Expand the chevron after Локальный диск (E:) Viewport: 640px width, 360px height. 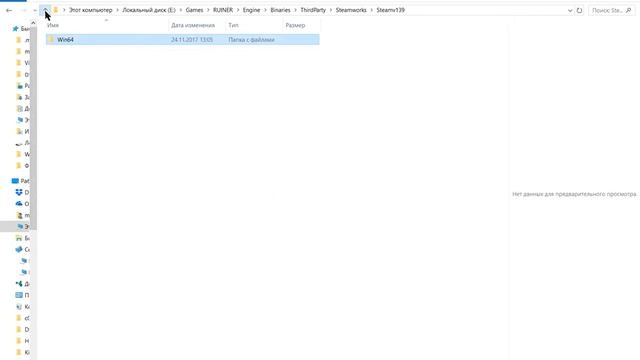point(180,10)
